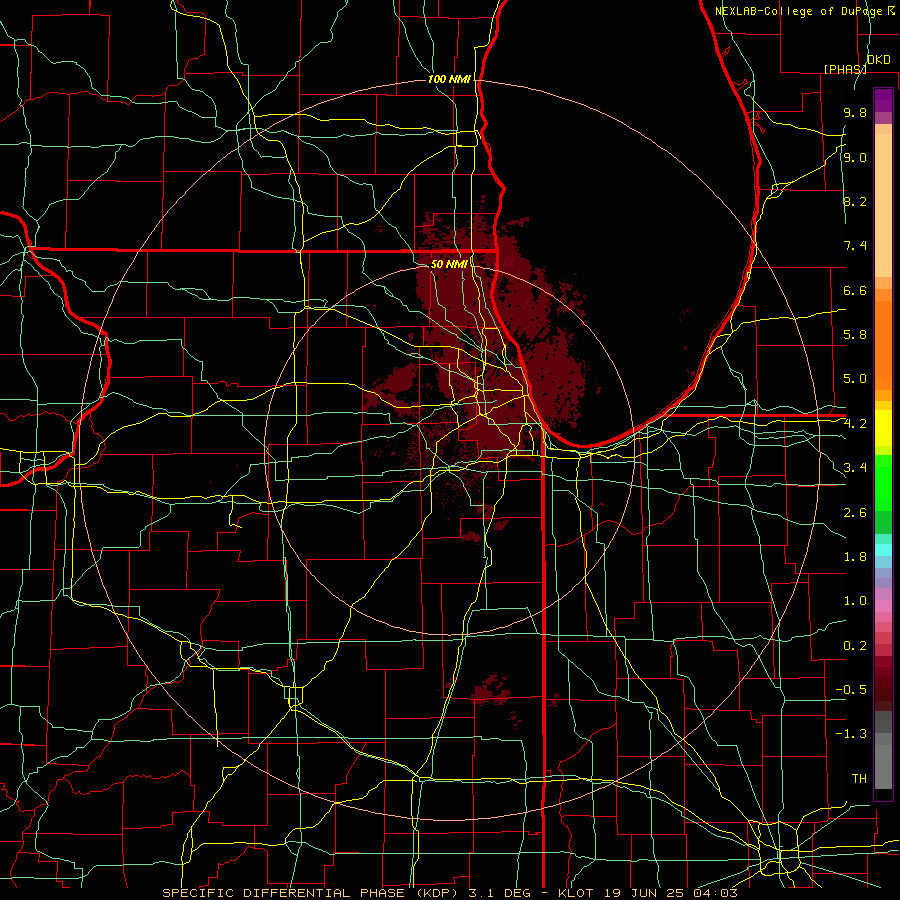Screen dimensions: 900x900
Task: Click the 9.0 scale value
Action: tap(855, 157)
